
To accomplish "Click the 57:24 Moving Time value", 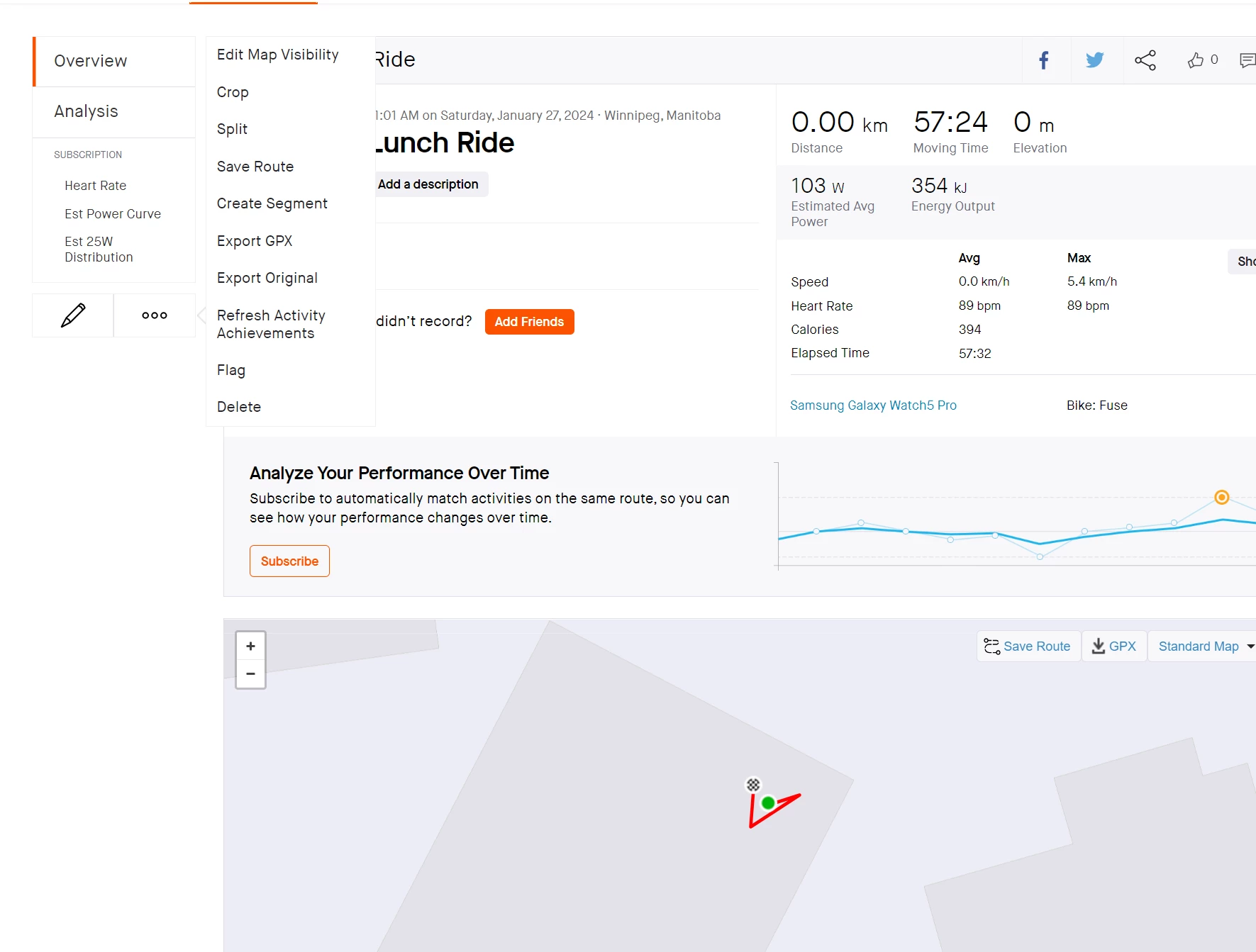I will tap(950, 122).
